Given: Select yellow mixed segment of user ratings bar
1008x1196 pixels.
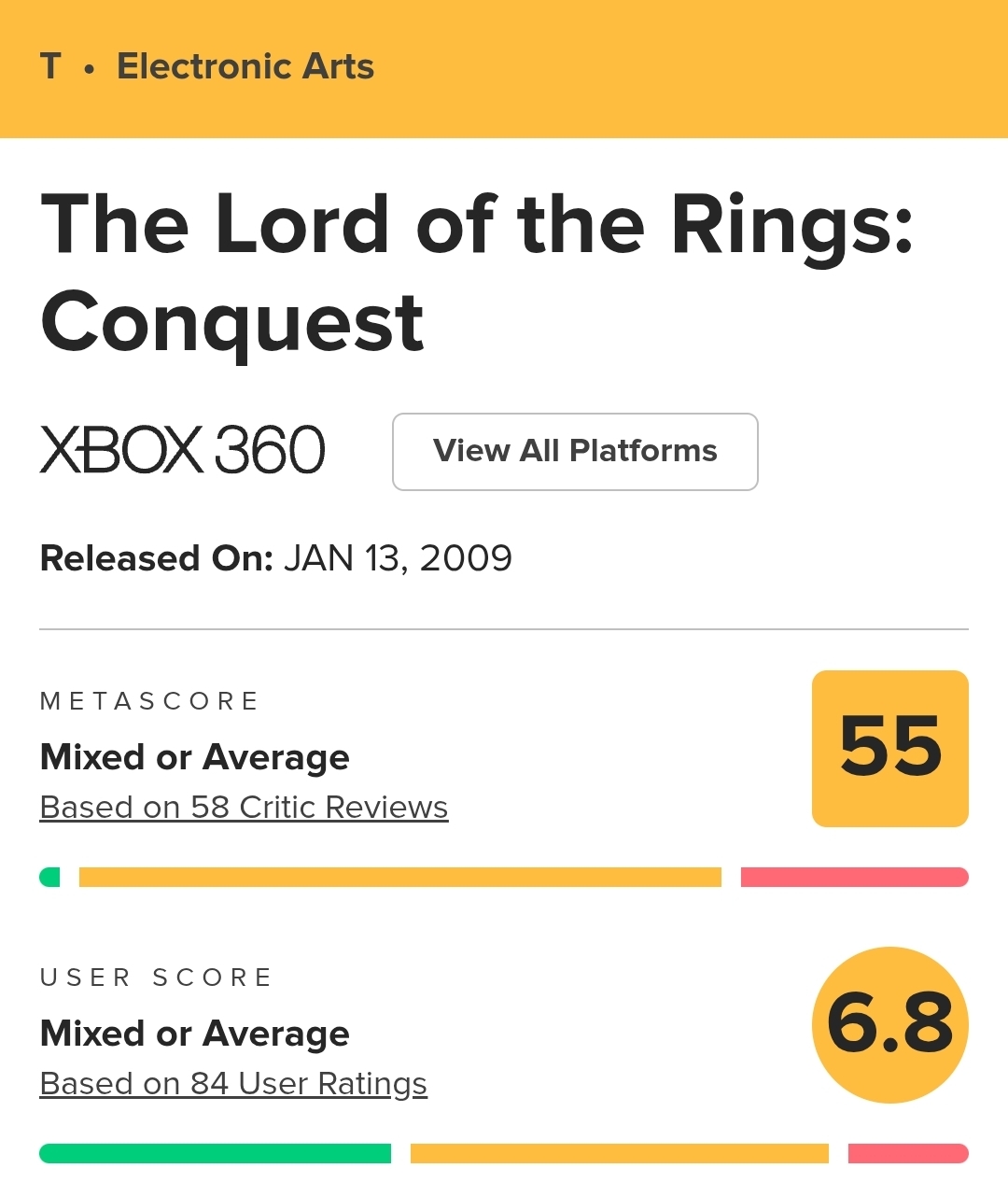Looking at the screenshot, I should click(x=619, y=1153).
